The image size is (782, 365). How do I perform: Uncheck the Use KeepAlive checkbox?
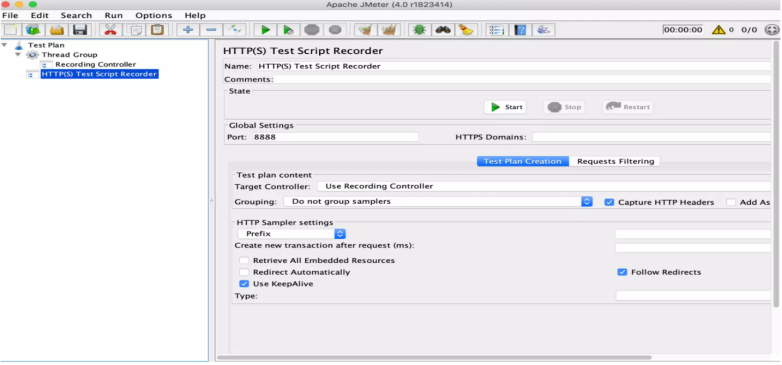point(244,284)
